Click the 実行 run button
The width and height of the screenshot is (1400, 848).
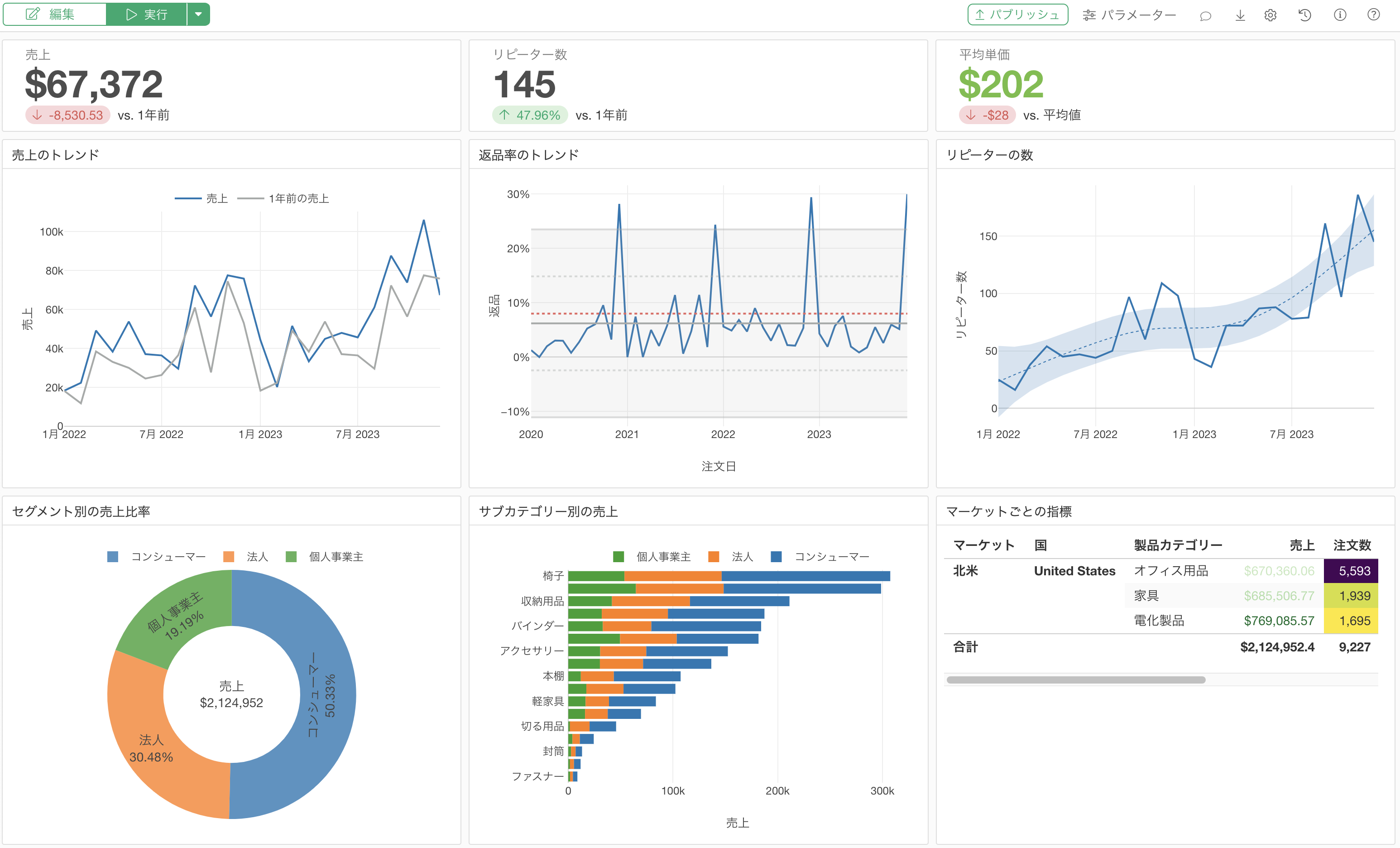[147, 14]
